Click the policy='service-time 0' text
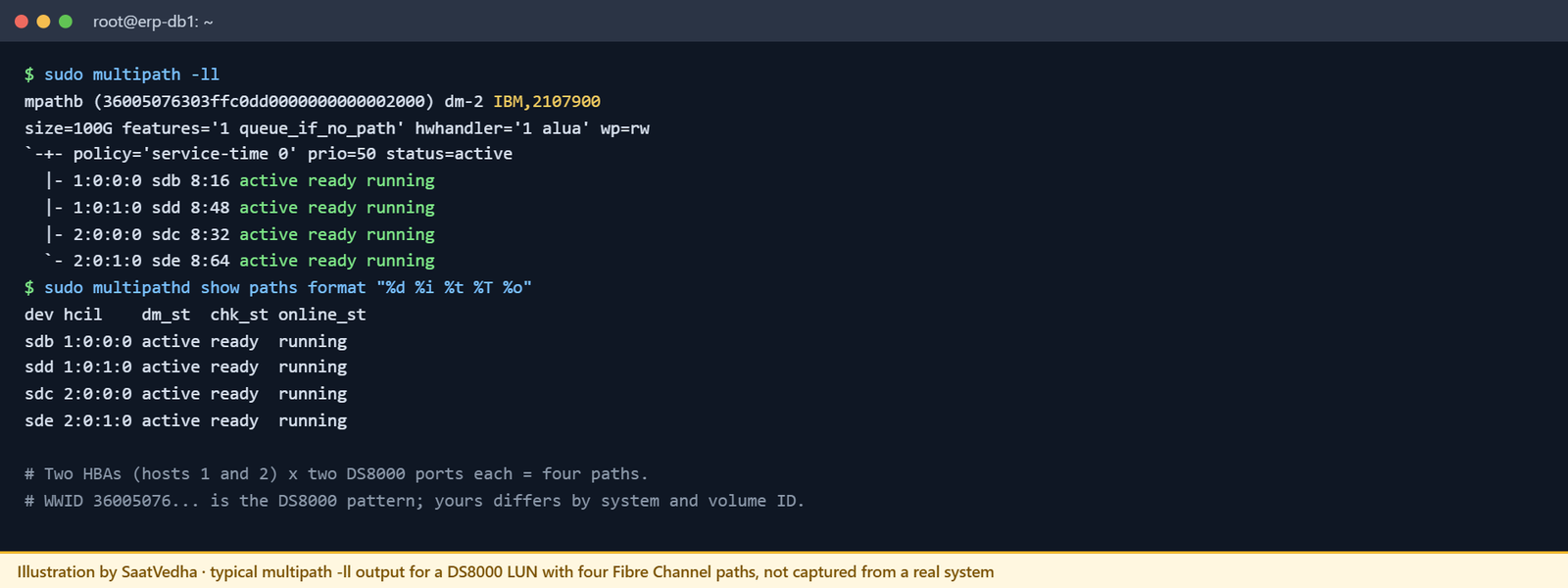This screenshot has width=1568, height=588. point(185,154)
